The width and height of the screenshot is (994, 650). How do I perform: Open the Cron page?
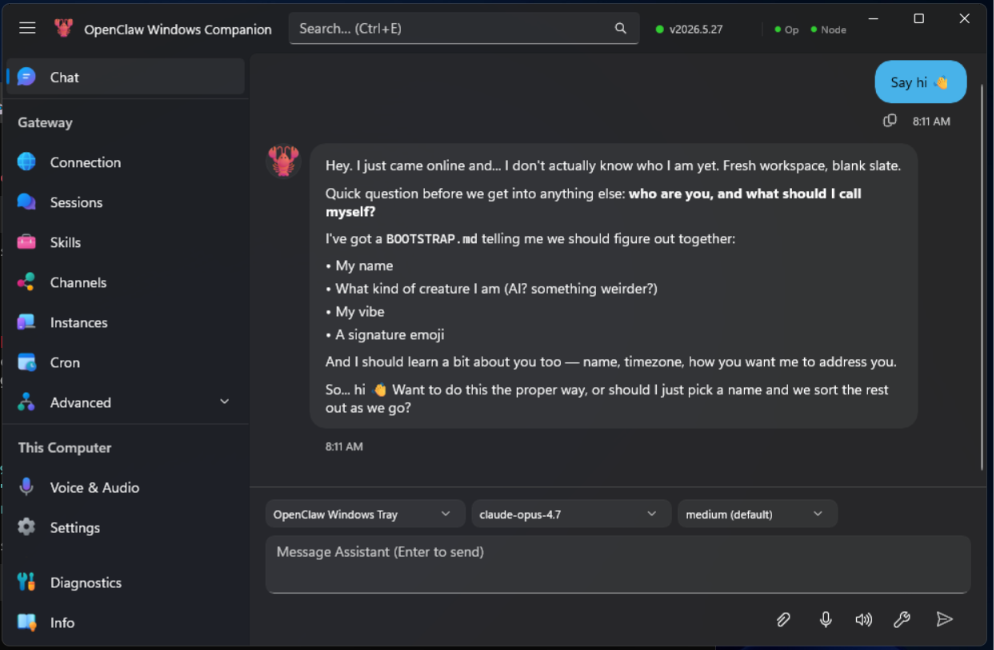click(126, 362)
